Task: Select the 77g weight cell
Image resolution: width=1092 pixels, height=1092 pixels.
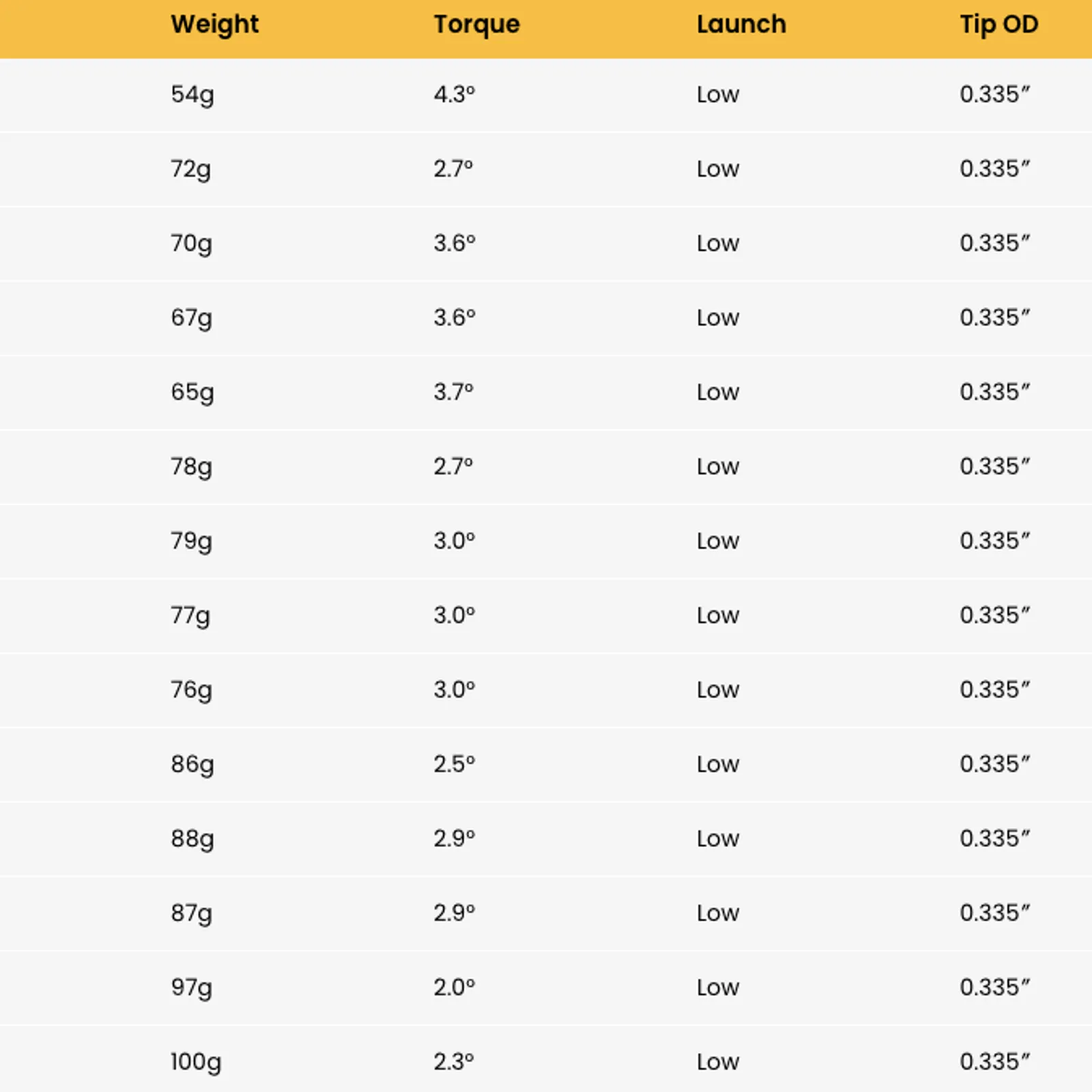Action: pyautogui.click(x=190, y=616)
